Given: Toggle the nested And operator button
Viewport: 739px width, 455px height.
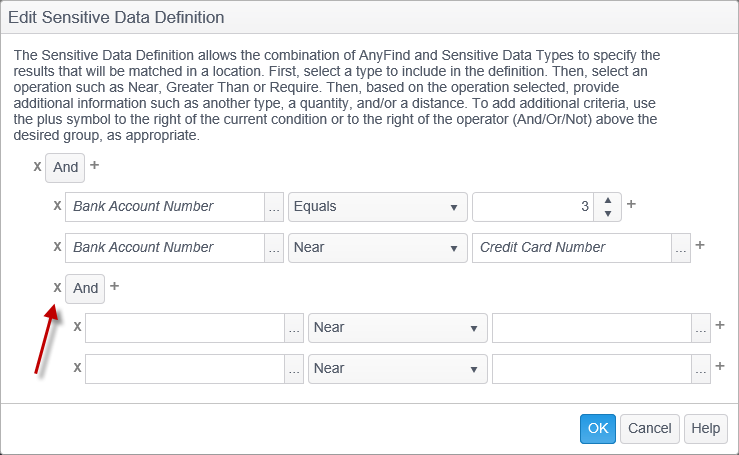Looking at the screenshot, I should (86, 288).
